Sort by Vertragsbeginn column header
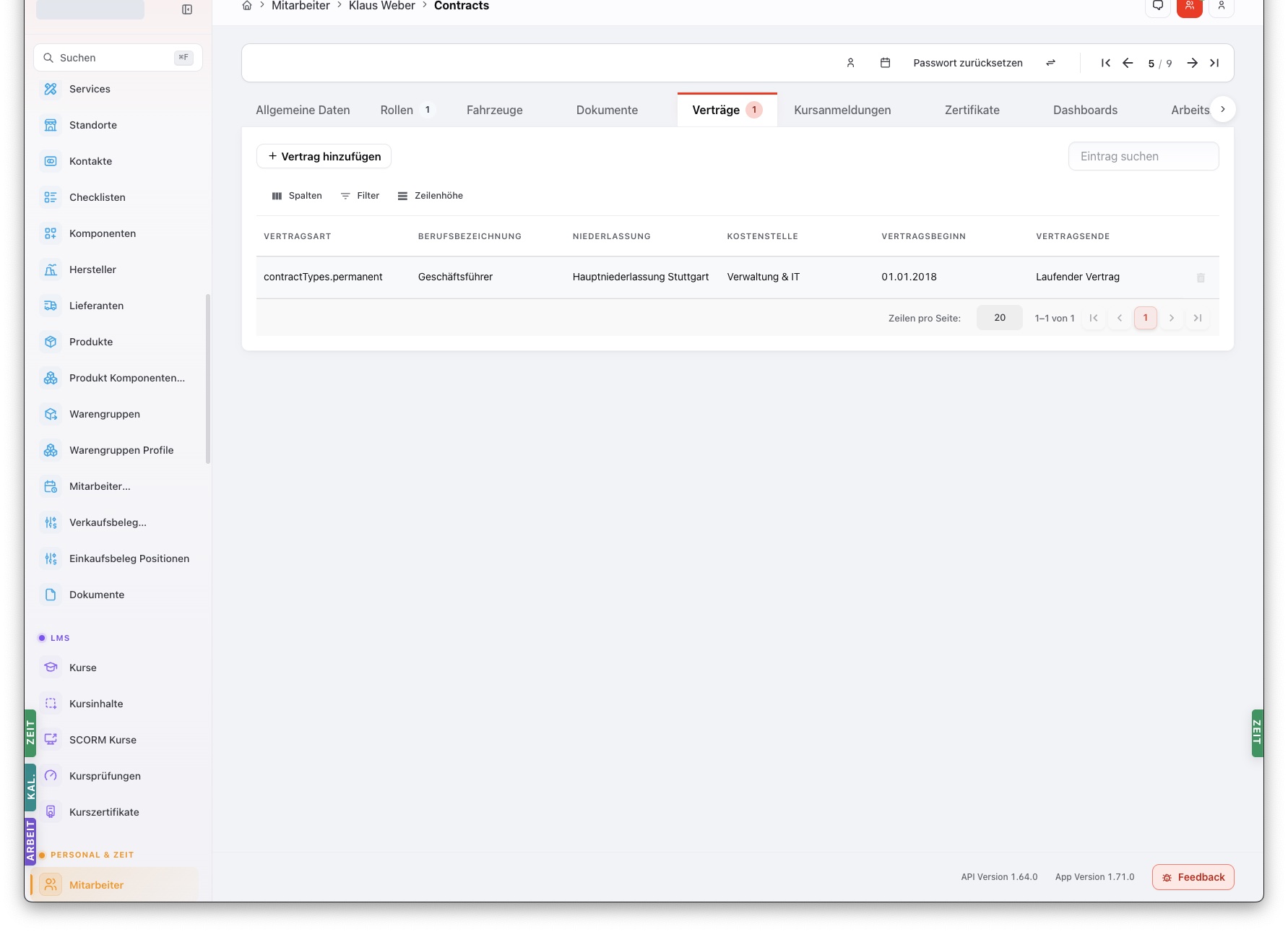 (923, 236)
